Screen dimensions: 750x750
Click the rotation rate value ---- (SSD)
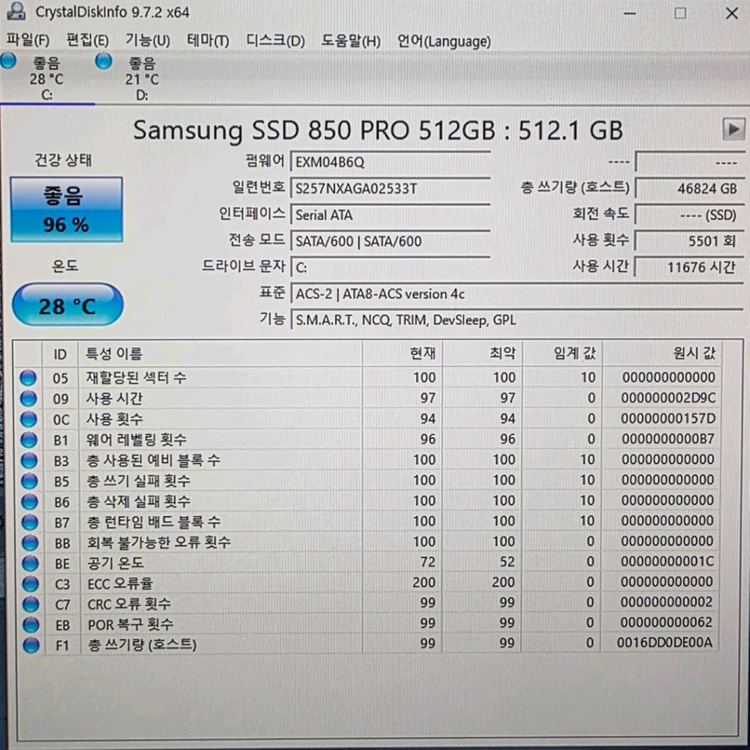point(689,215)
